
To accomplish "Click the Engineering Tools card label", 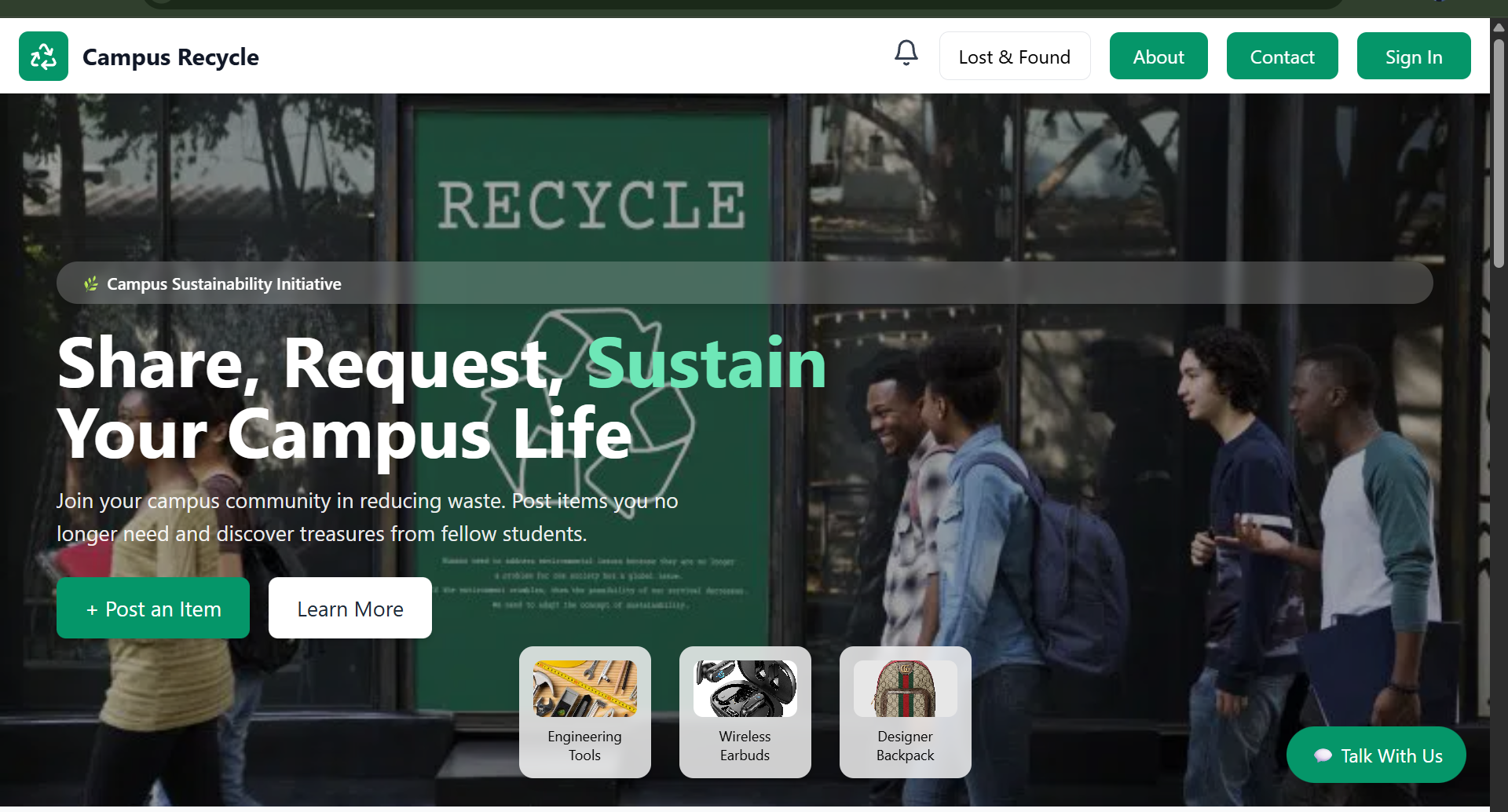I will tap(584, 746).
